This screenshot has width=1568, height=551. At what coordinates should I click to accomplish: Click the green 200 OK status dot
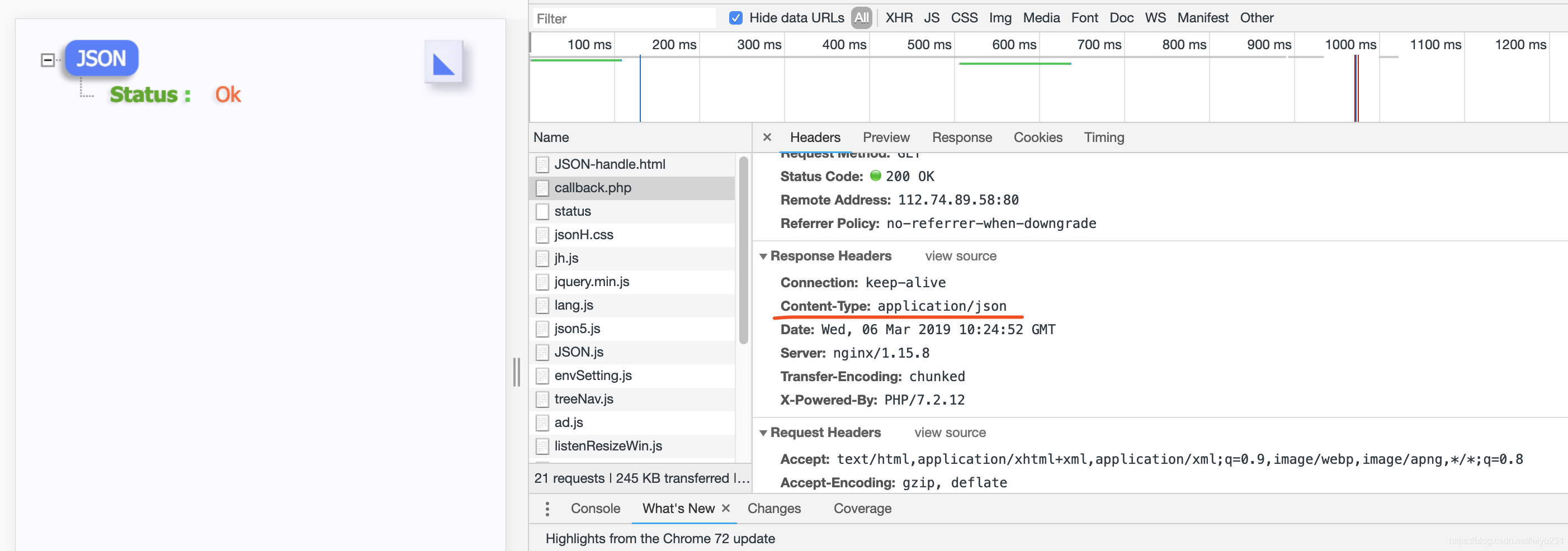pos(875,176)
